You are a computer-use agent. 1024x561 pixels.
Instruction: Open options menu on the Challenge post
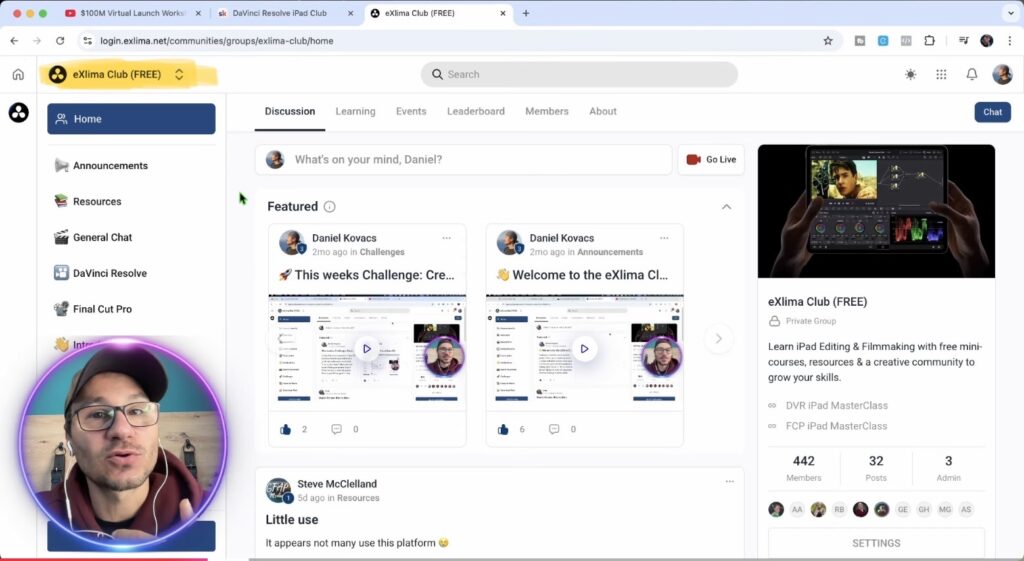(x=447, y=238)
